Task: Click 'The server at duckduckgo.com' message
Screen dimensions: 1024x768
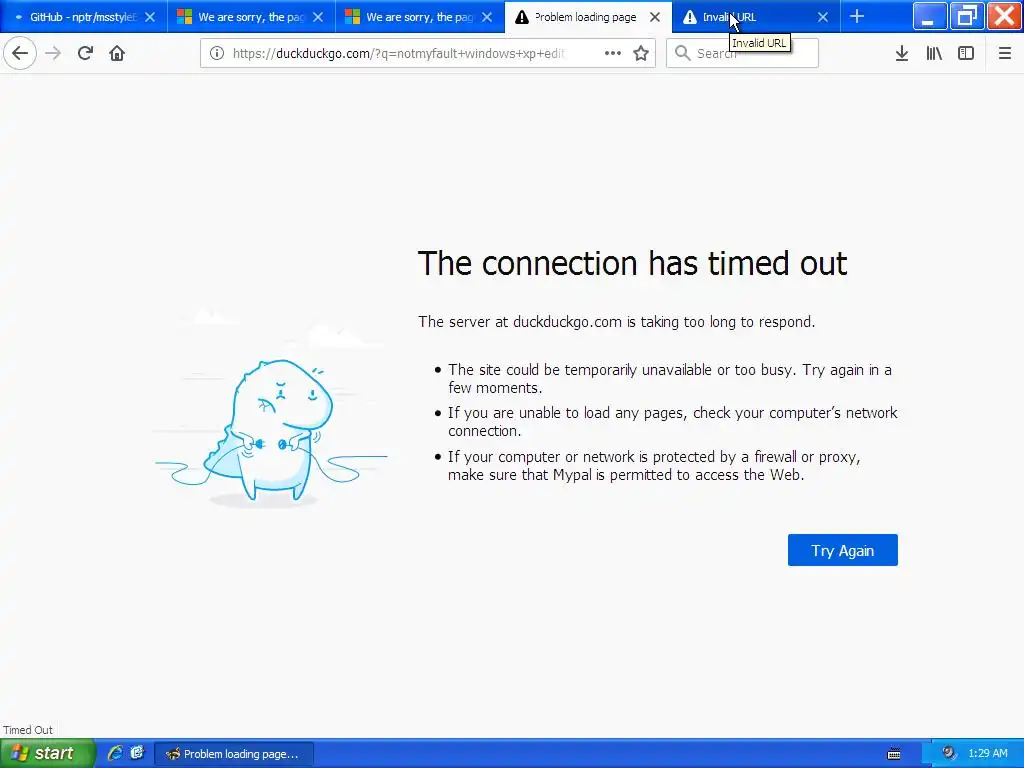Action: click(x=616, y=322)
